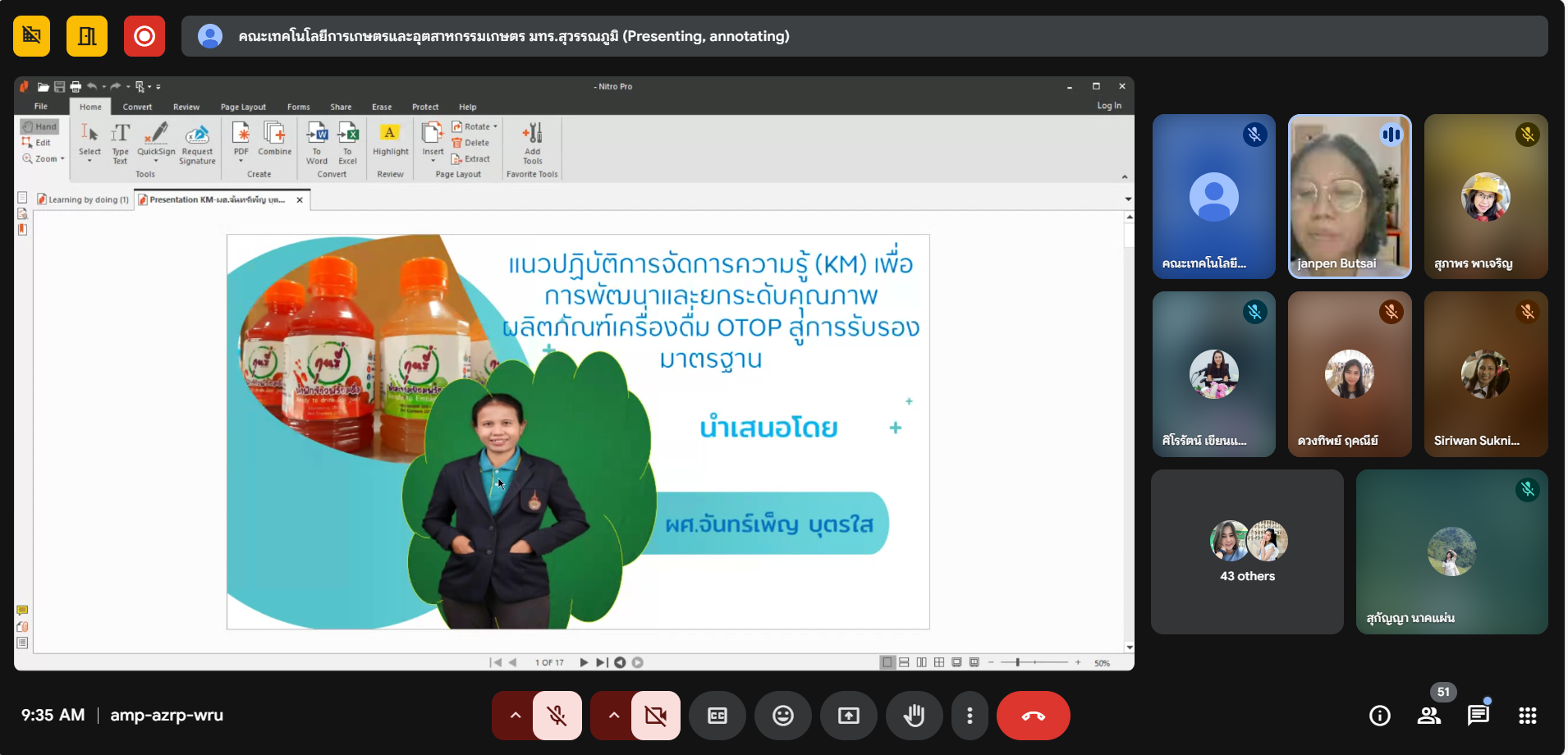Adjust the zoom slider in Nitro Pro
Screen dimensions: 1568x755
[1017, 662]
